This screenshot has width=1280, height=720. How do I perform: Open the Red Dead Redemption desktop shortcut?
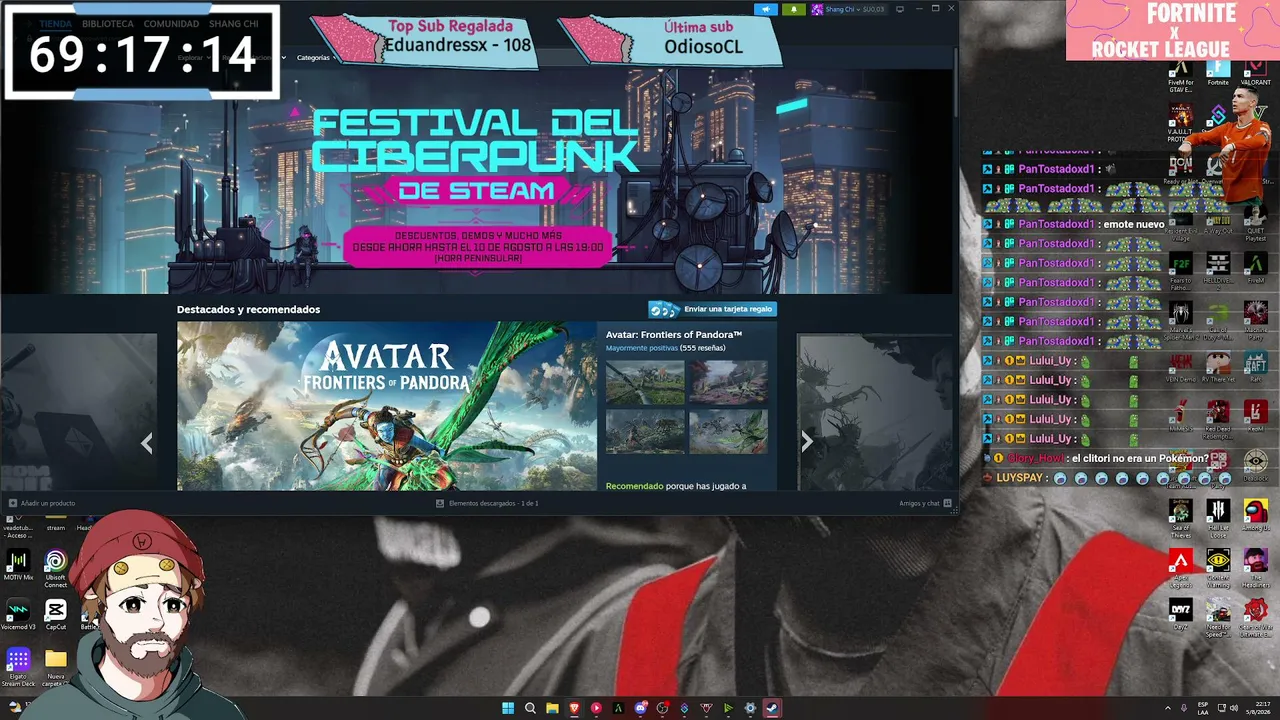(x=1218, y=418)
